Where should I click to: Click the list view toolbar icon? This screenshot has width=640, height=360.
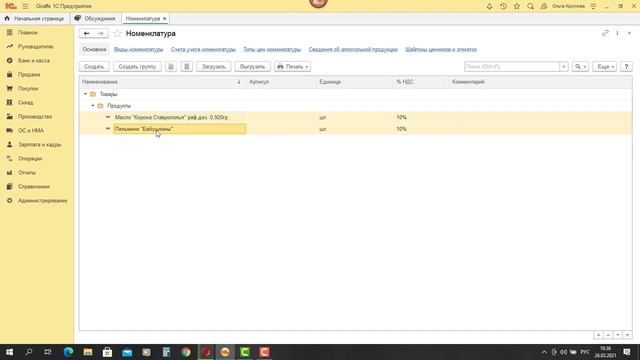[x=187, y=67]
